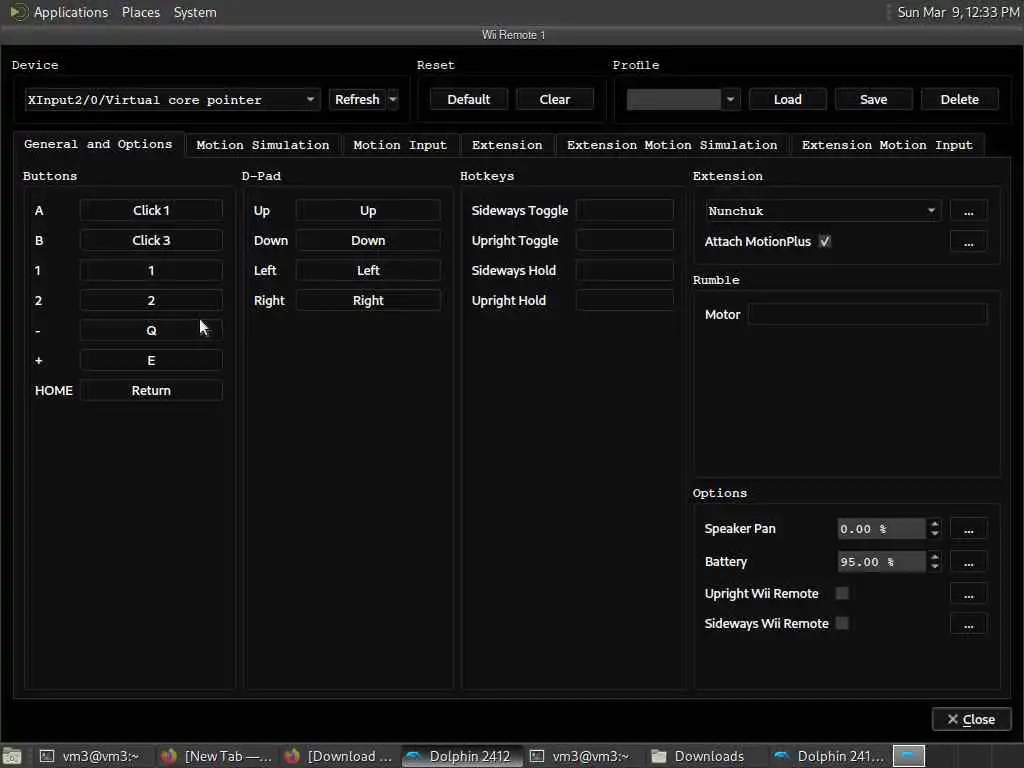Assign a key to Upright Toggle hotkey

click(x=624, y=240)
